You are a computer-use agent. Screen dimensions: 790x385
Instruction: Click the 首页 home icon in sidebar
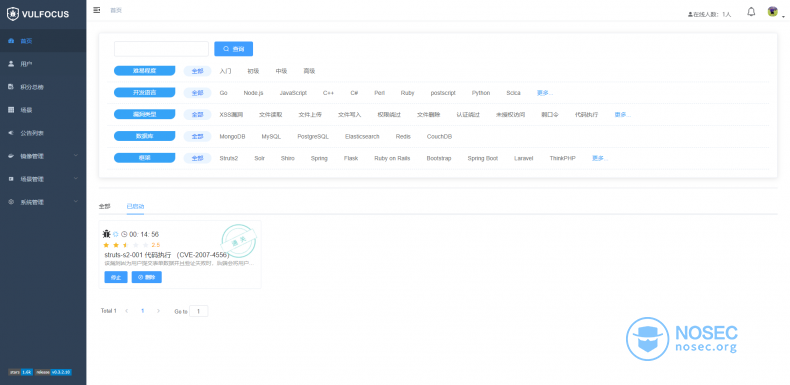(x=11, y=41)
